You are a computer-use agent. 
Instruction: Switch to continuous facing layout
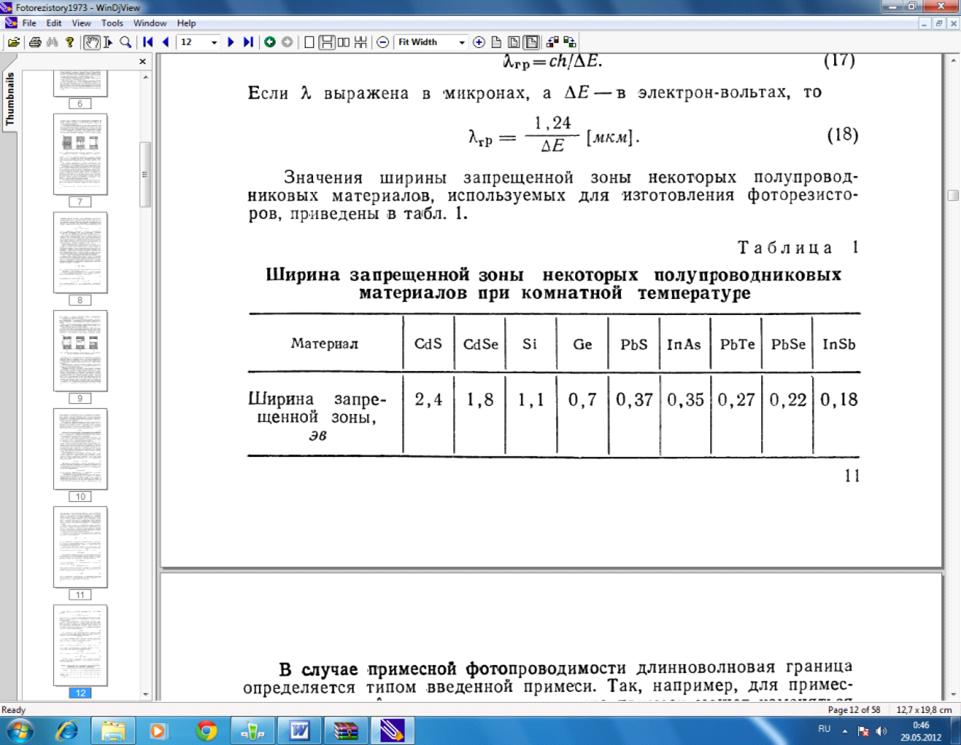(361, 42)
